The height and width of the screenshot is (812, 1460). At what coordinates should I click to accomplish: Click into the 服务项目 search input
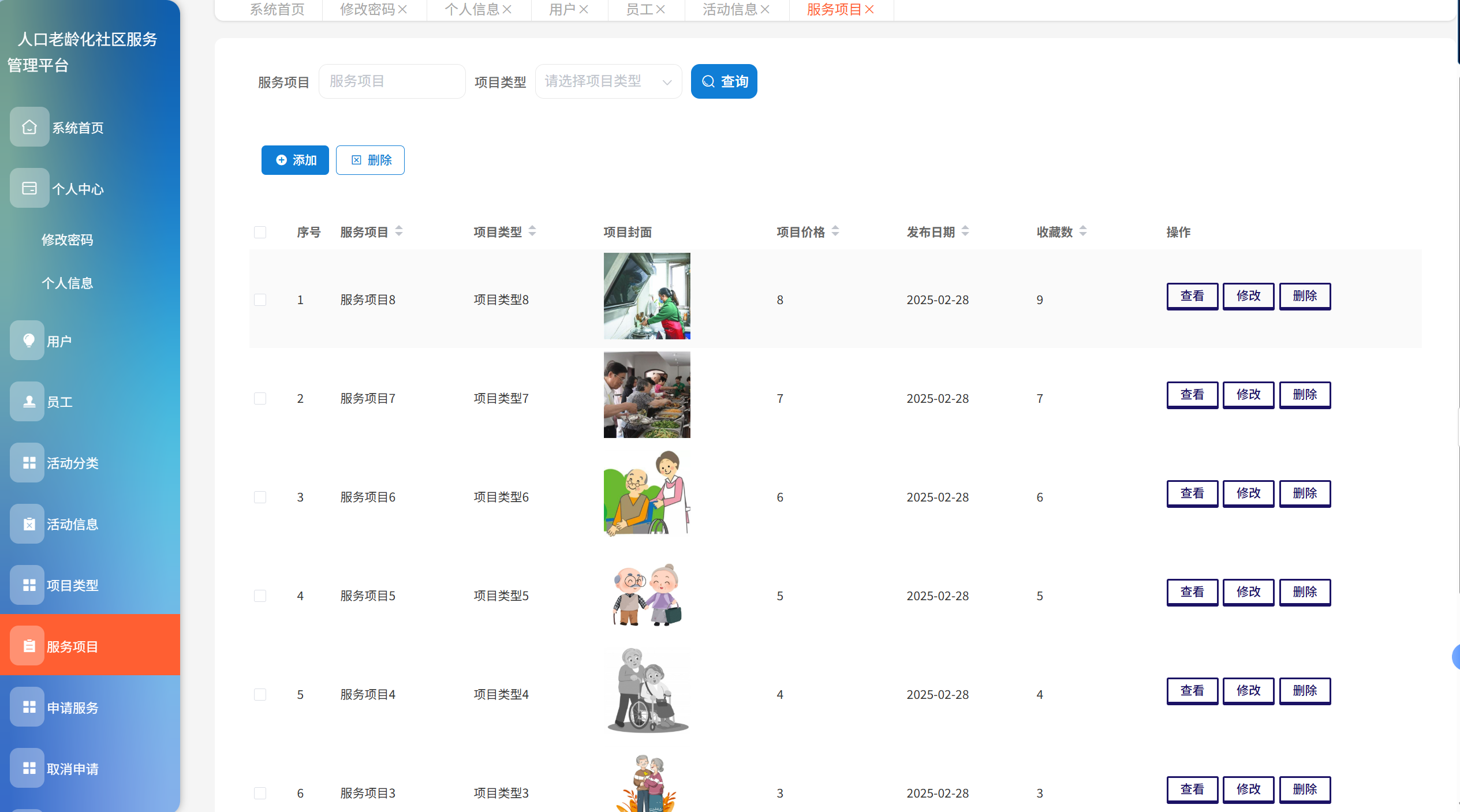pos(391,81)
